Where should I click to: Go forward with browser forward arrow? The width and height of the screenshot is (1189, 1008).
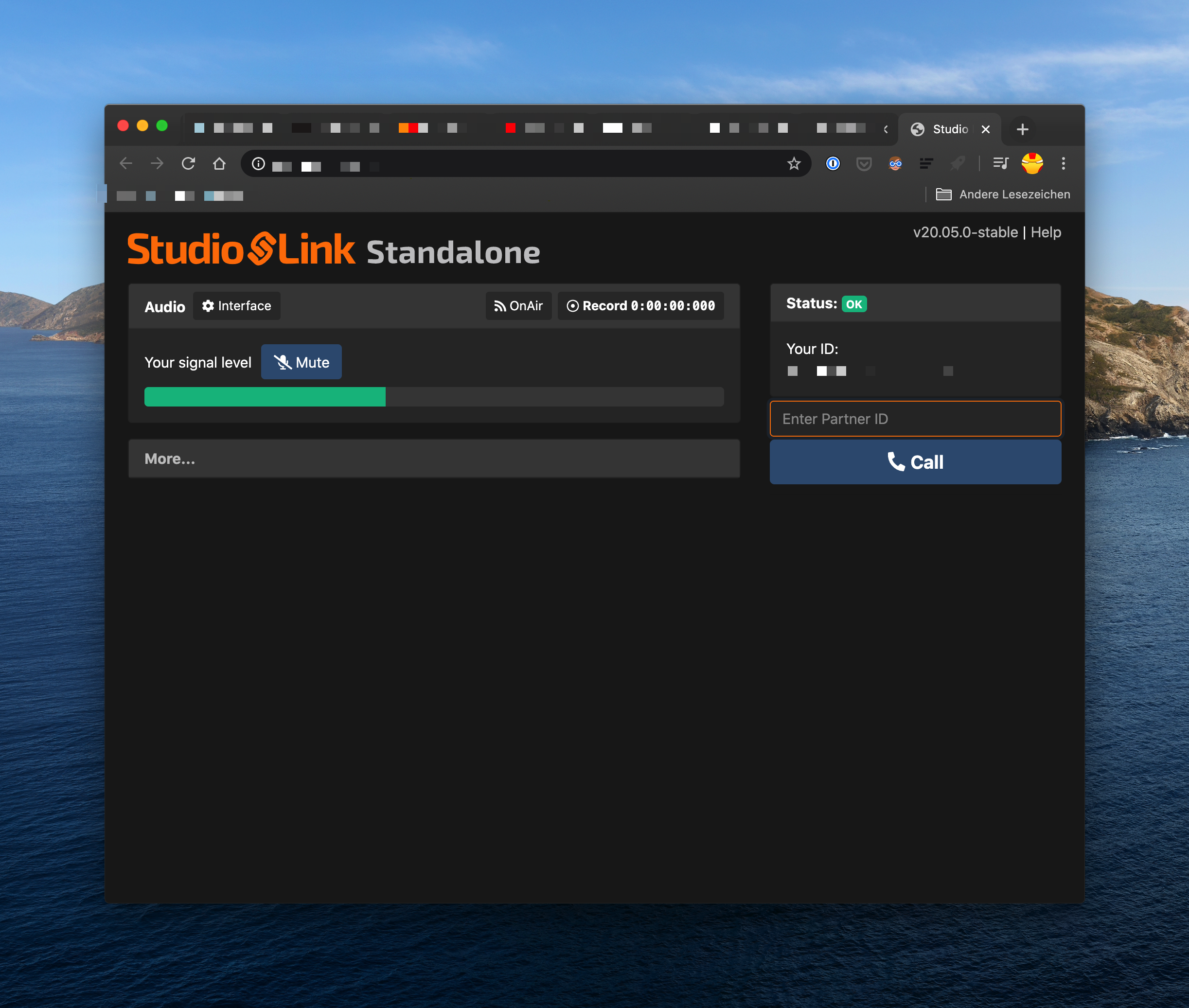click(157, 164)
